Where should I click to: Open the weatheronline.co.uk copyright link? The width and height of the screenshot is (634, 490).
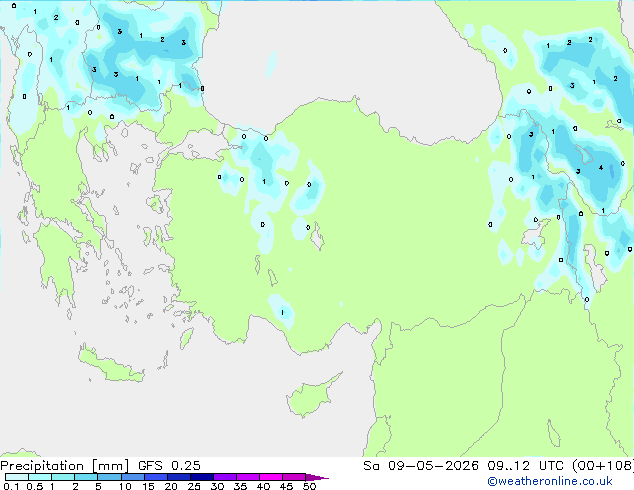point(550,481)
